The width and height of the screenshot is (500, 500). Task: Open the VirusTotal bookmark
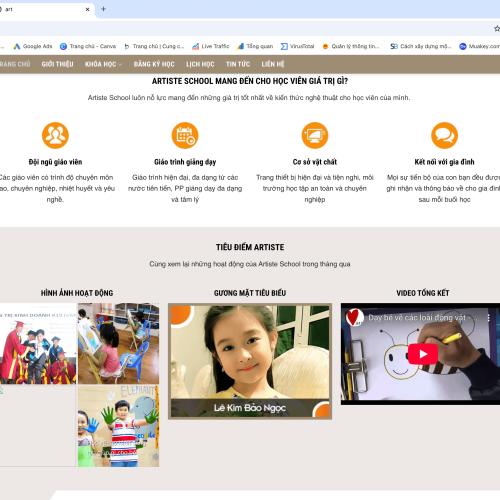point(297,46)
